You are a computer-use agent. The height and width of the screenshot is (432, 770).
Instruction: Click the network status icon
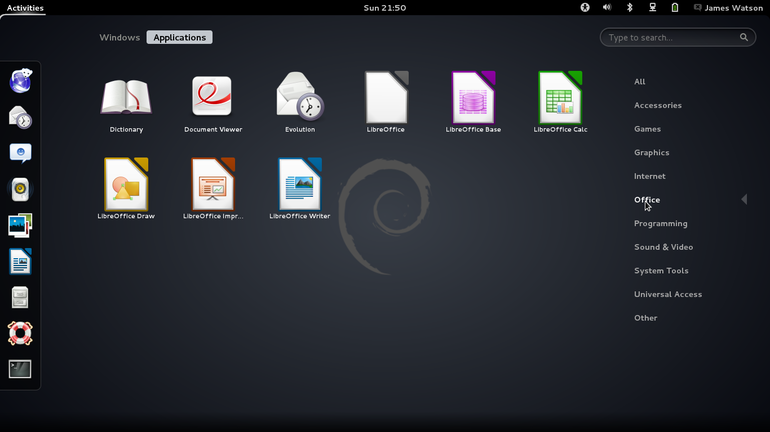[x=652, y=7]
